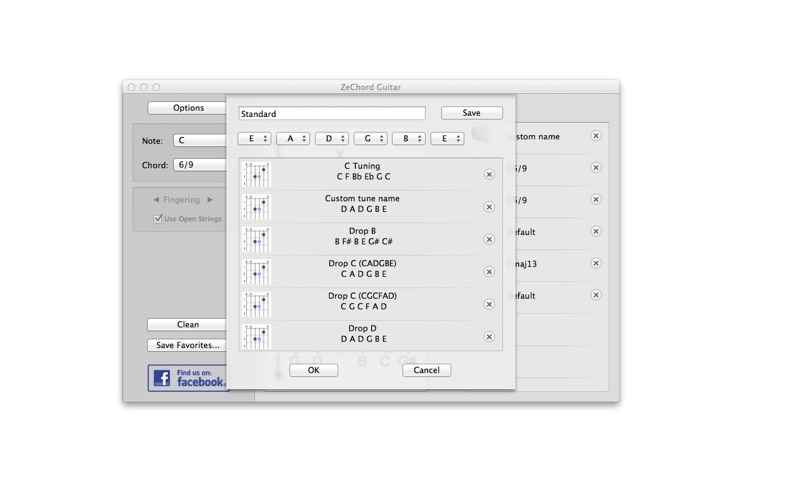
Task: Remove the Drop C (CADGBE) tuning
Action: point(489,272)
